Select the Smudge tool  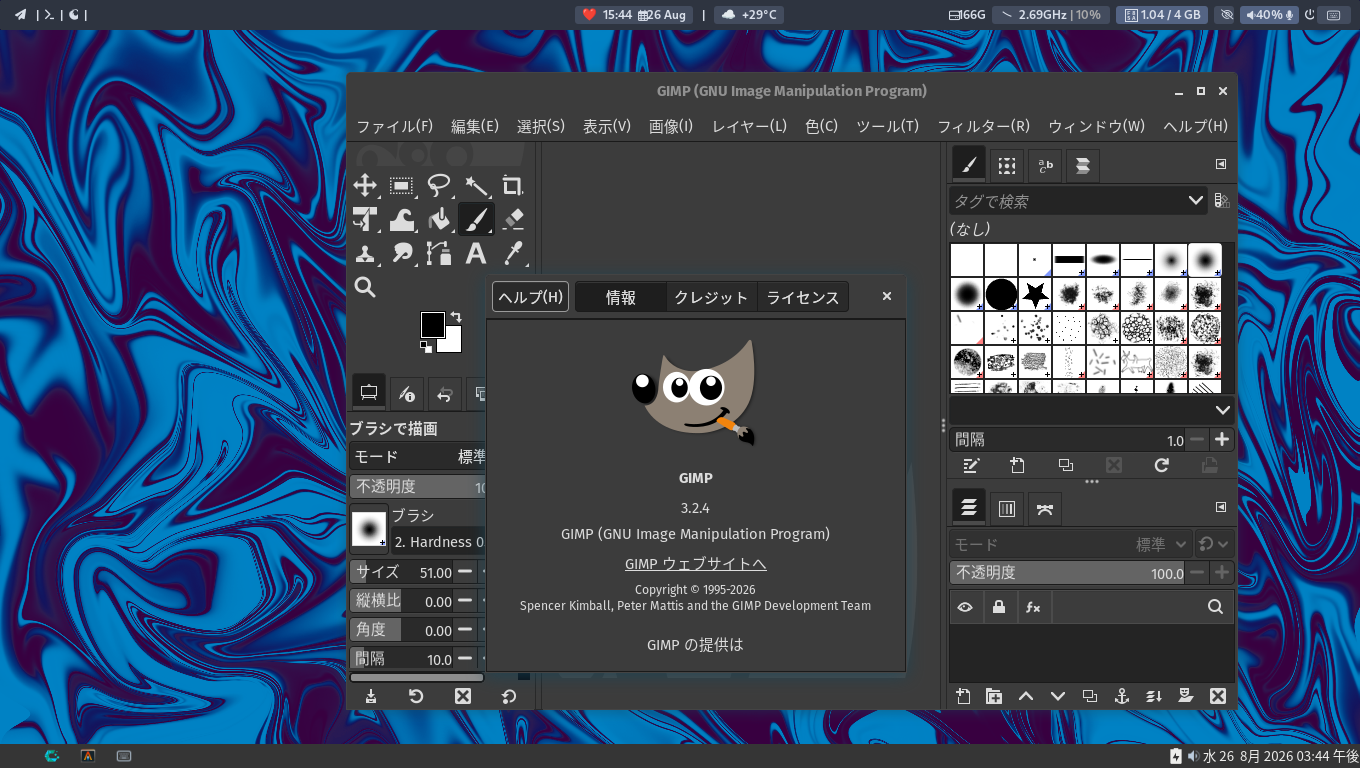402,253
